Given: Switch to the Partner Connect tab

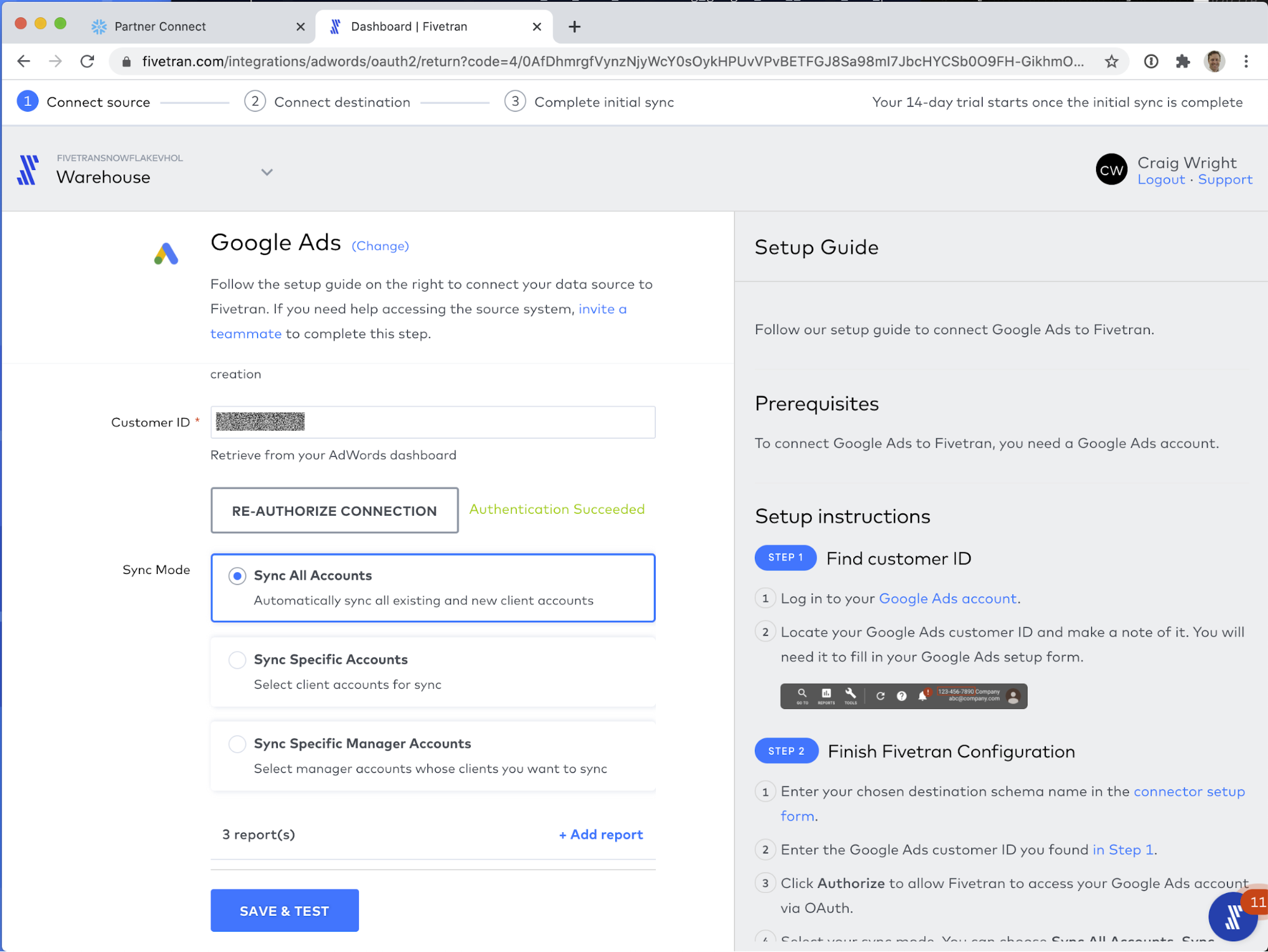Looking at the screenshot, I should (x=160, y=27).
